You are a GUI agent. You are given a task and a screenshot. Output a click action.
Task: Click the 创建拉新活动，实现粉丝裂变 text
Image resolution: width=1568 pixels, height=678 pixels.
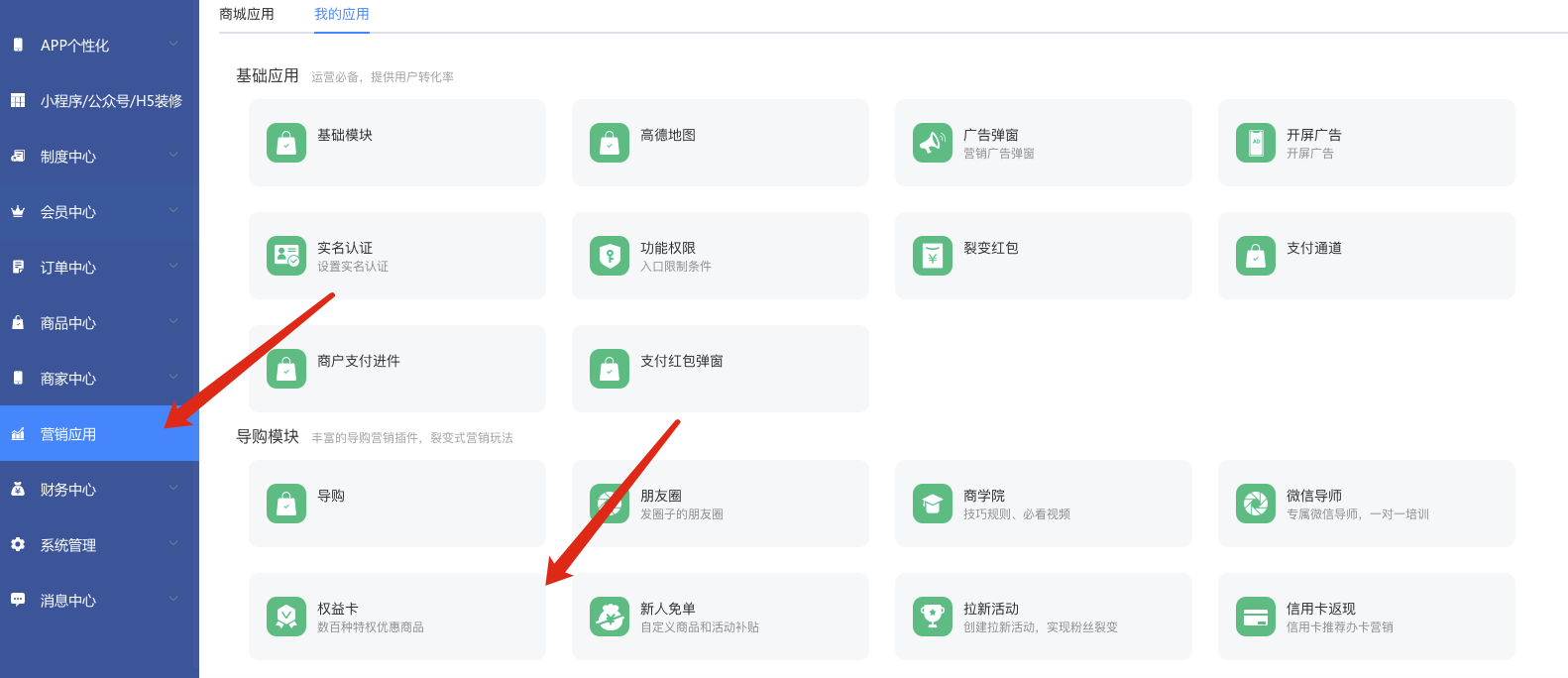(x=1041, y=627)
